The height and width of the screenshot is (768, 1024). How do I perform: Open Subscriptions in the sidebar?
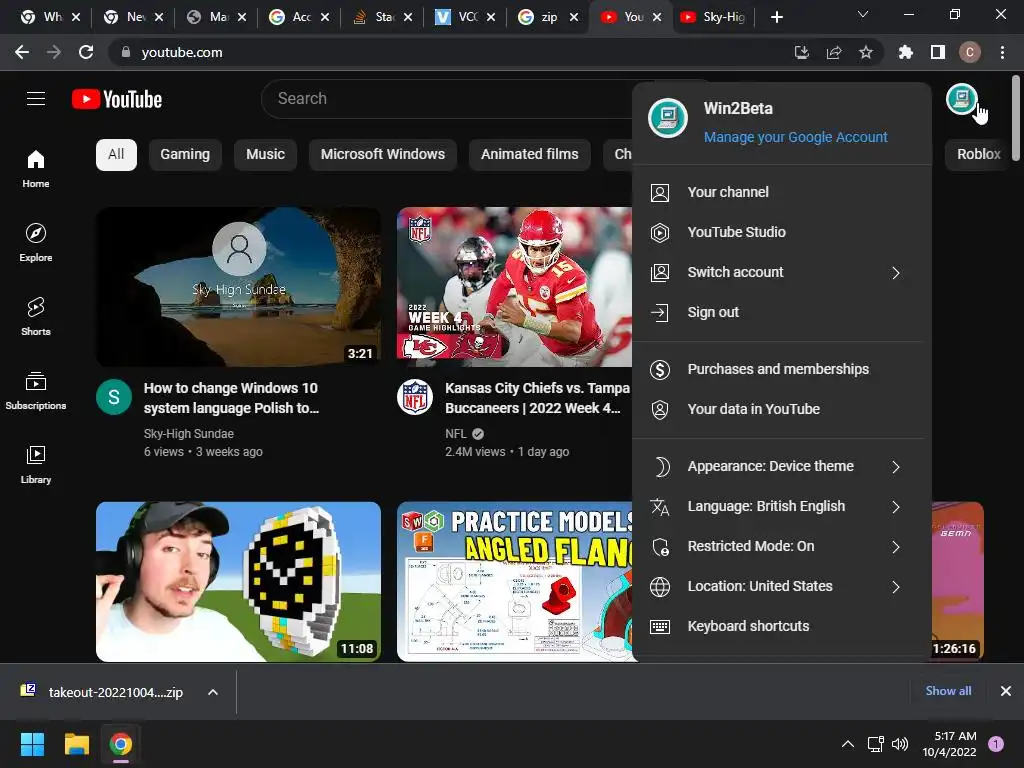coord(36,390)
